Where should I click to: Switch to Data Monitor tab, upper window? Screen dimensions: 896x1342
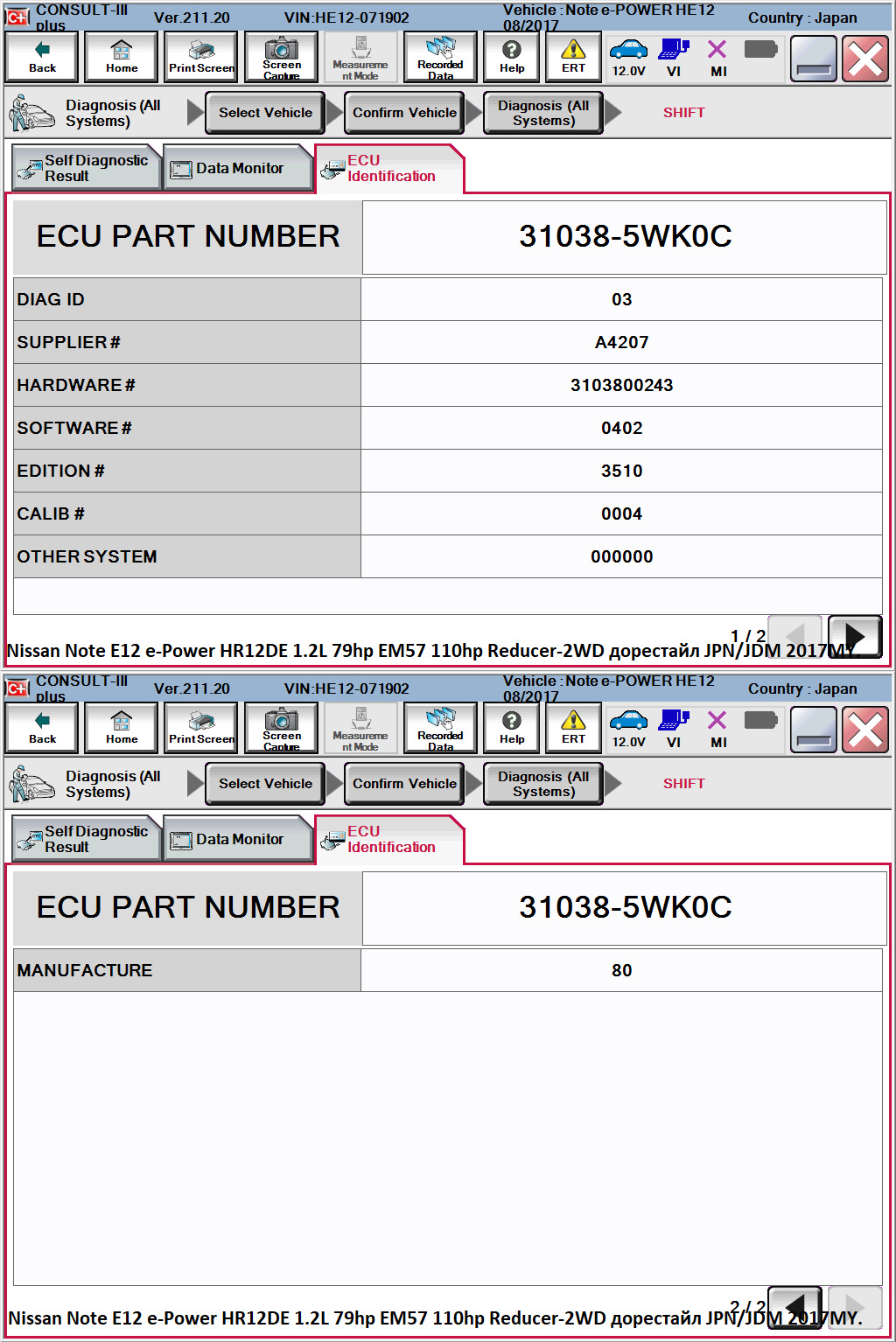click(x=238, y=168)
